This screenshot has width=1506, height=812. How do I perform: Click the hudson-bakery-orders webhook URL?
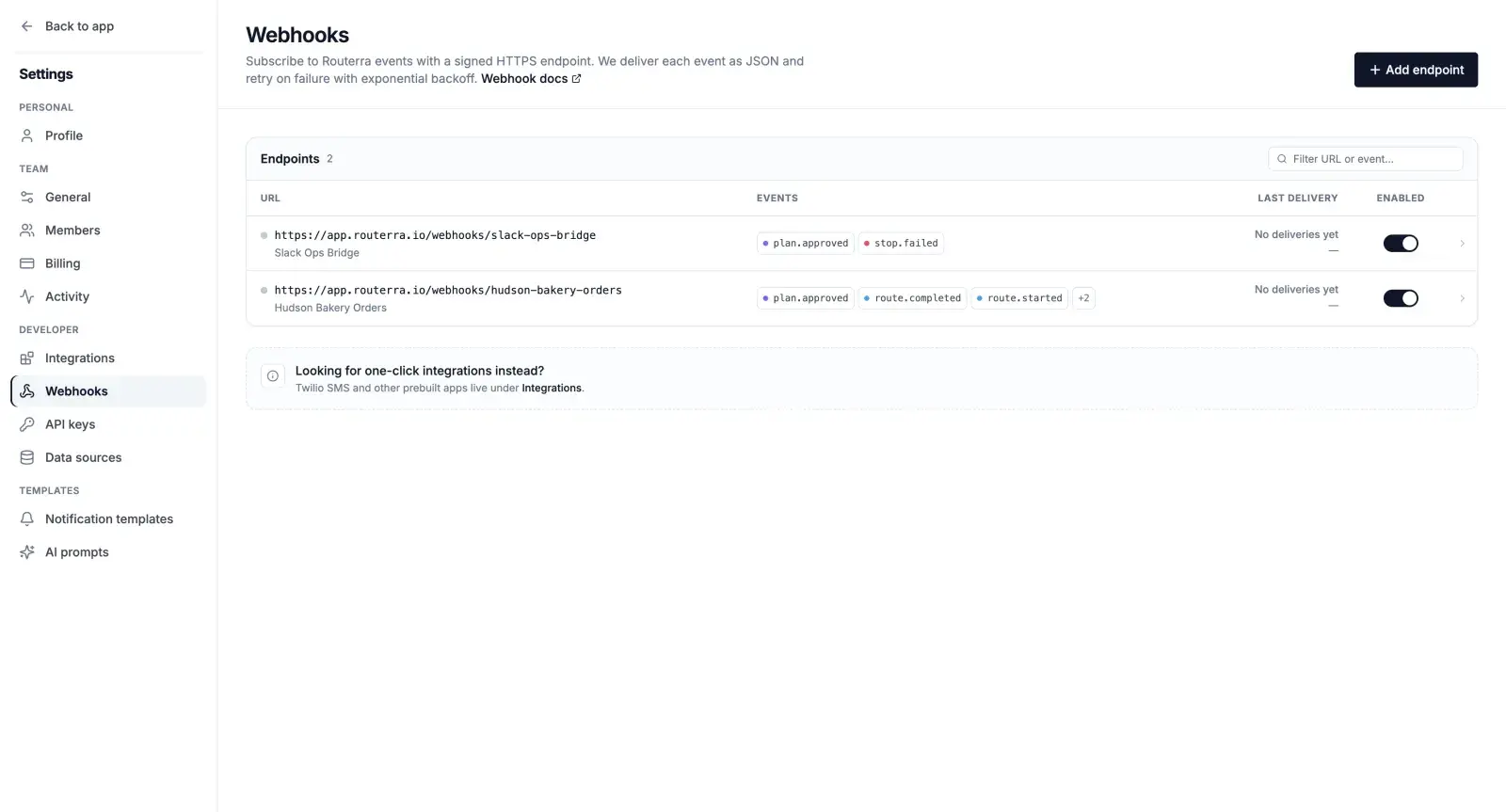[x=448, y=290]
